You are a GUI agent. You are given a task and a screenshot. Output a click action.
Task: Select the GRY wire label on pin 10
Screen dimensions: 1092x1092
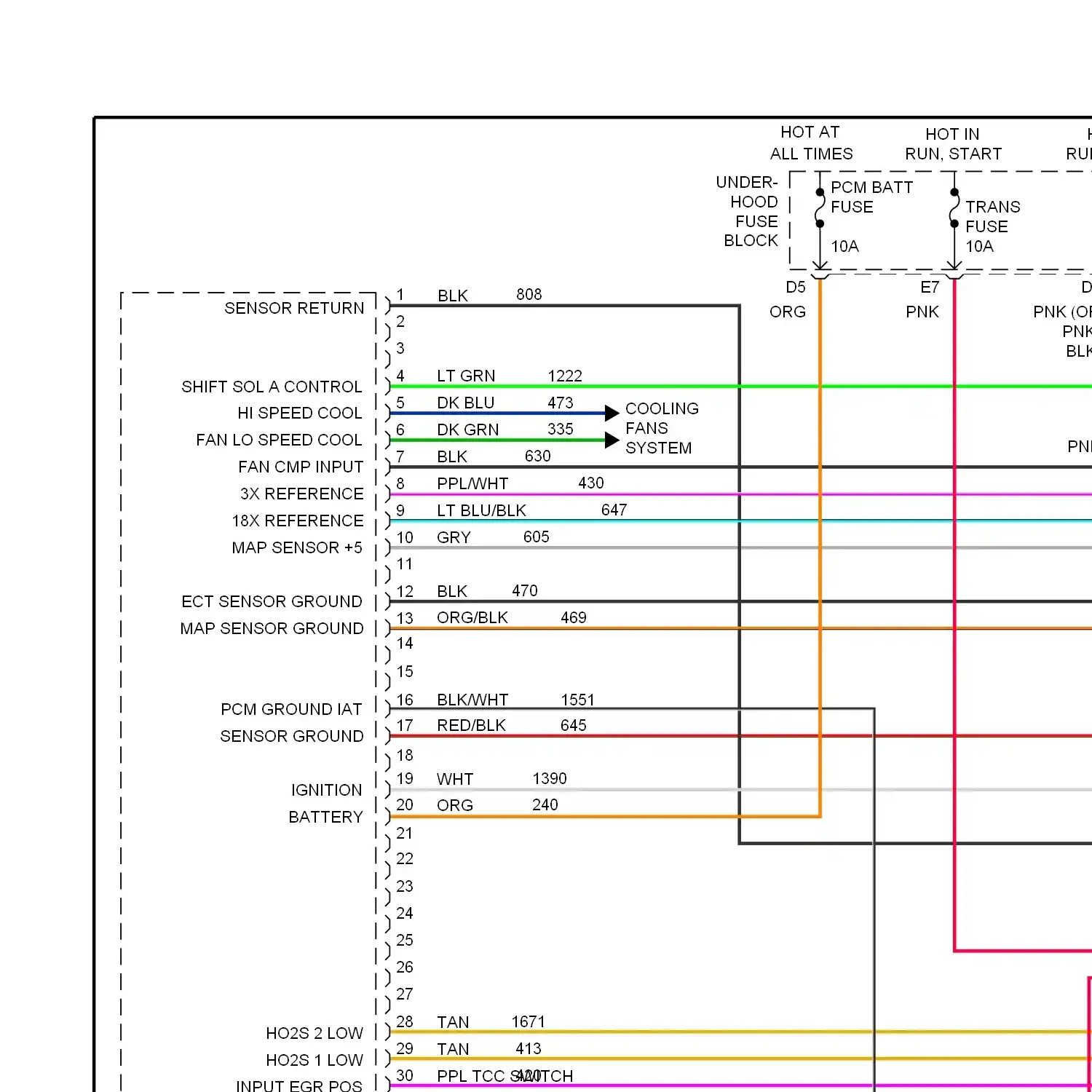tap(454, 537)
